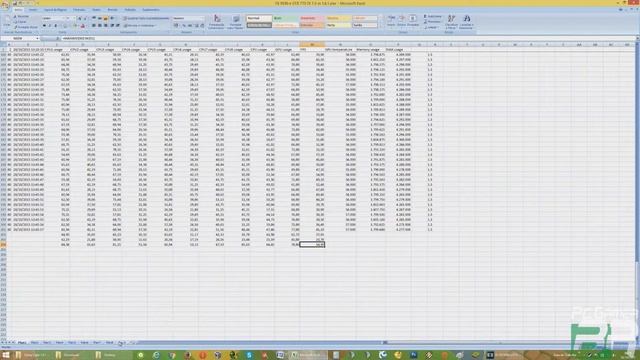Screen dimensions: 640x360
Task: Align text to top of cell
Action: (93, 18)
